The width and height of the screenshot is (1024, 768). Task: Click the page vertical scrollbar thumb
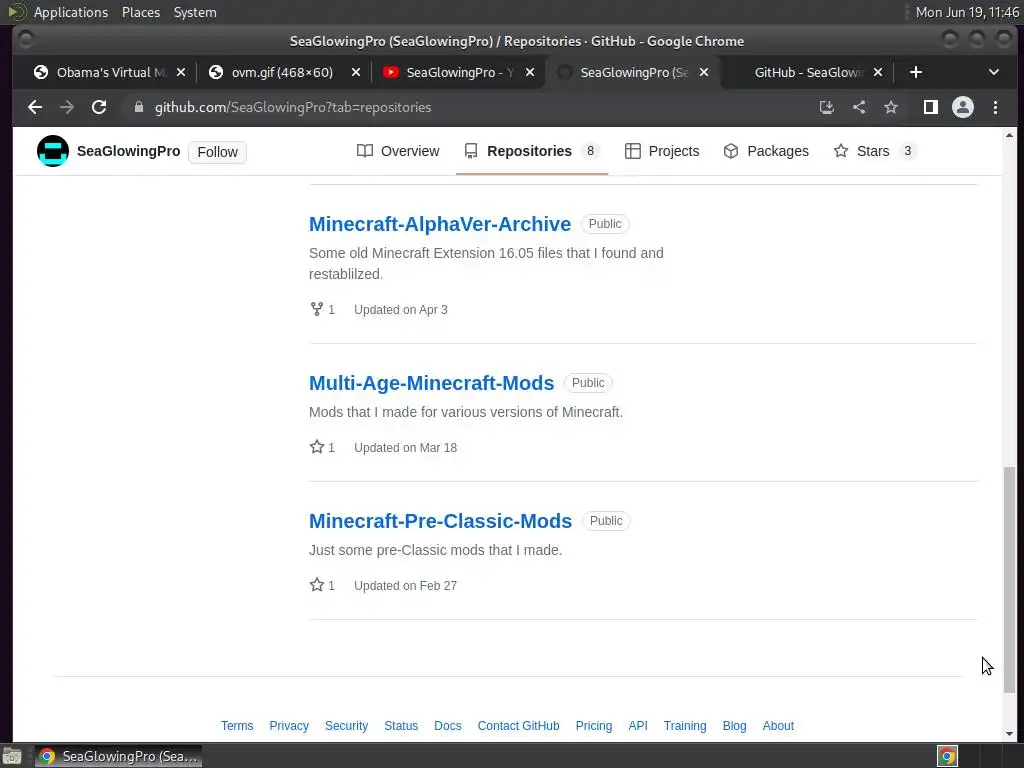point(1010,579)
